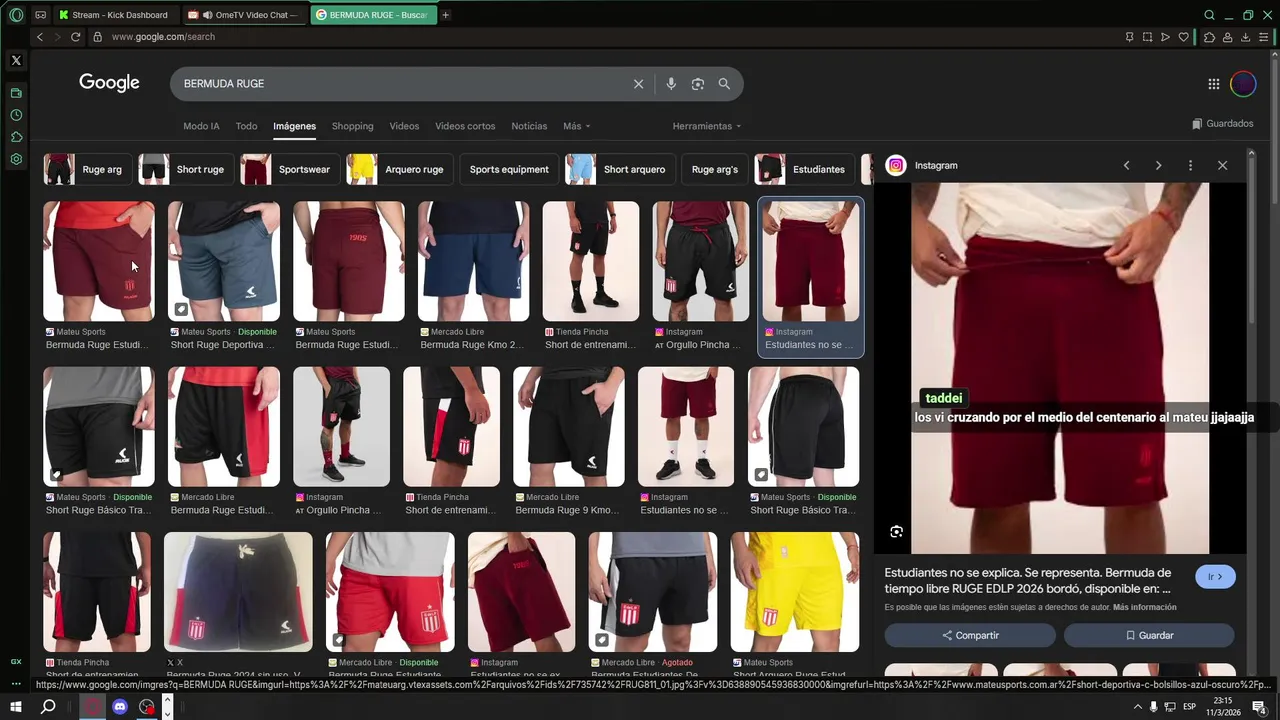
Task: Open Discord from the taskbar
Action: click(120, 707)
